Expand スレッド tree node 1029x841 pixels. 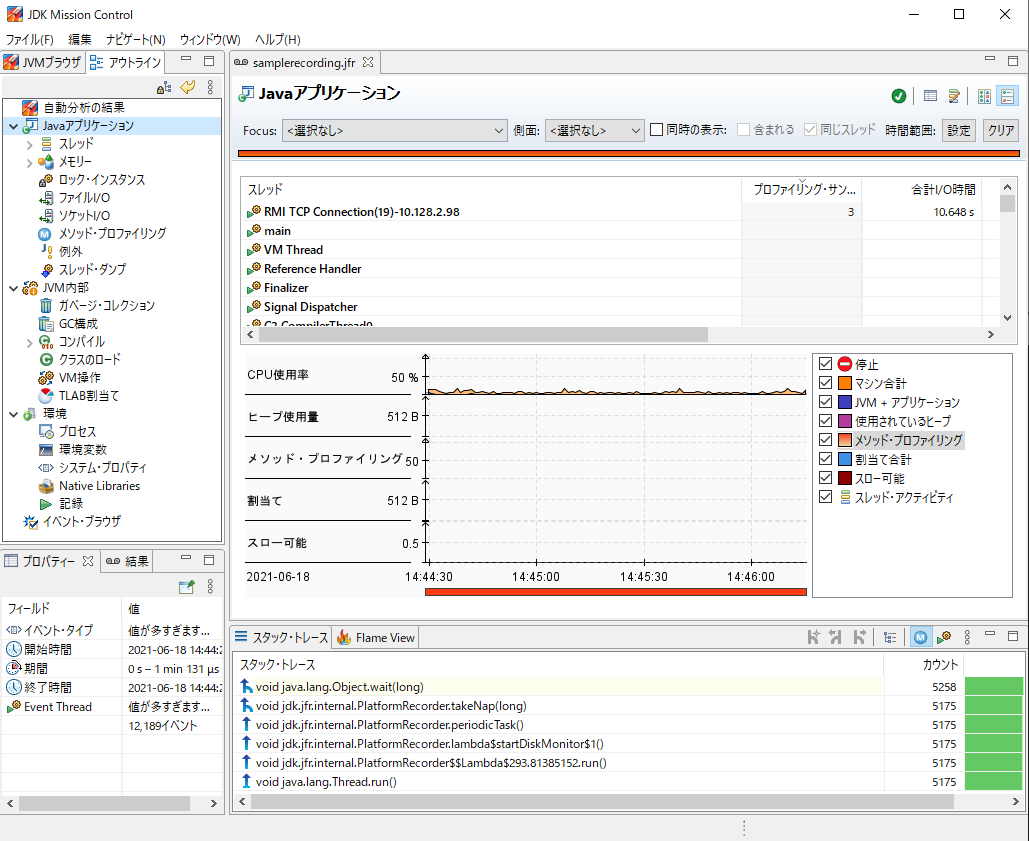(30, 144)
